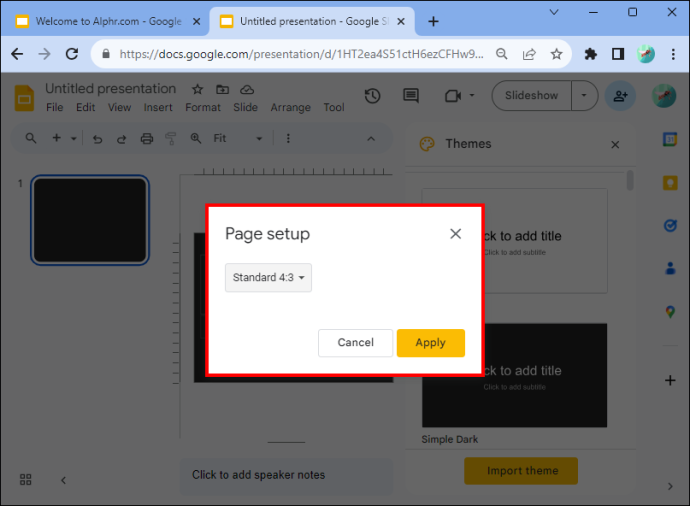
Task: Open version history clock icon
Action: (372, 95)
